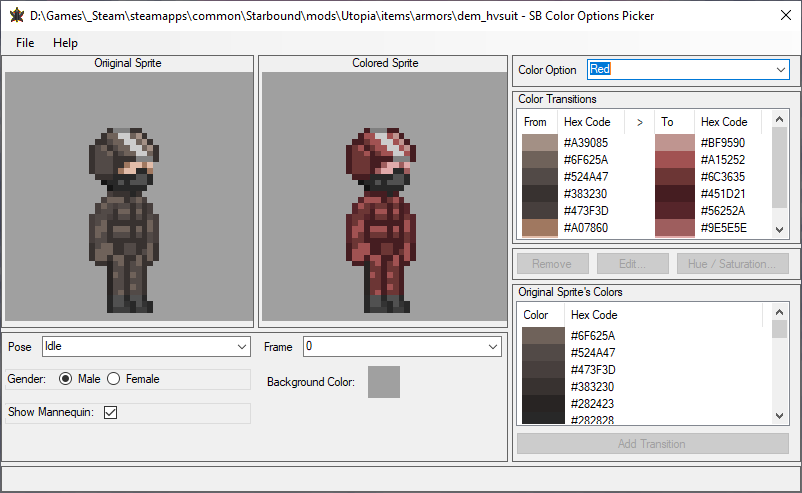Select transition From hex code #A07860

point(586,228)
